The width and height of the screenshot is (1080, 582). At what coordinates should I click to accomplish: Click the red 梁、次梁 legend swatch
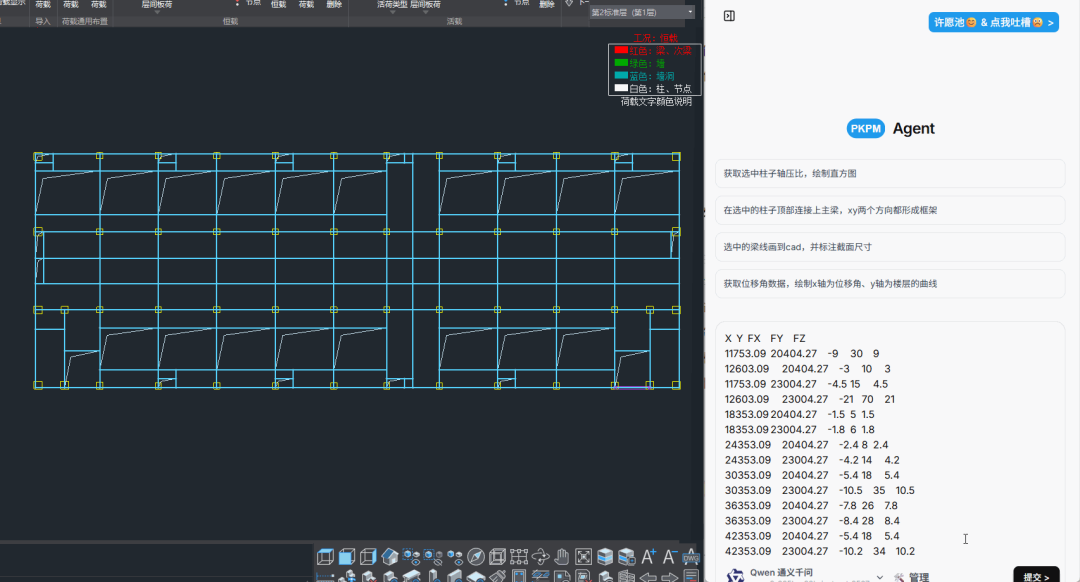coord(621,50)
